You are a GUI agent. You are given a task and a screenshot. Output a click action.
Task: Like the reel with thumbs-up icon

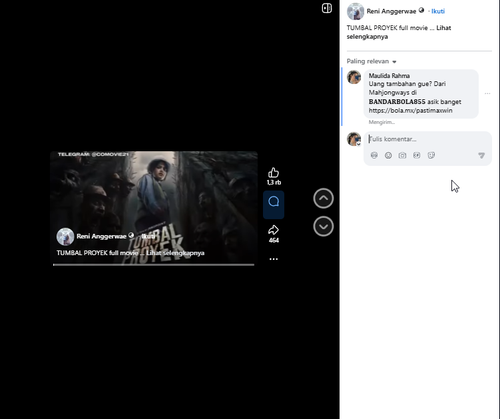click(x=273, y=173)
